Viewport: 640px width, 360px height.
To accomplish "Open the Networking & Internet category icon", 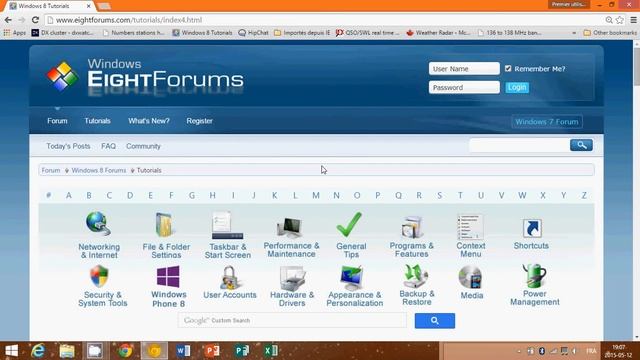I will [98, 224].
